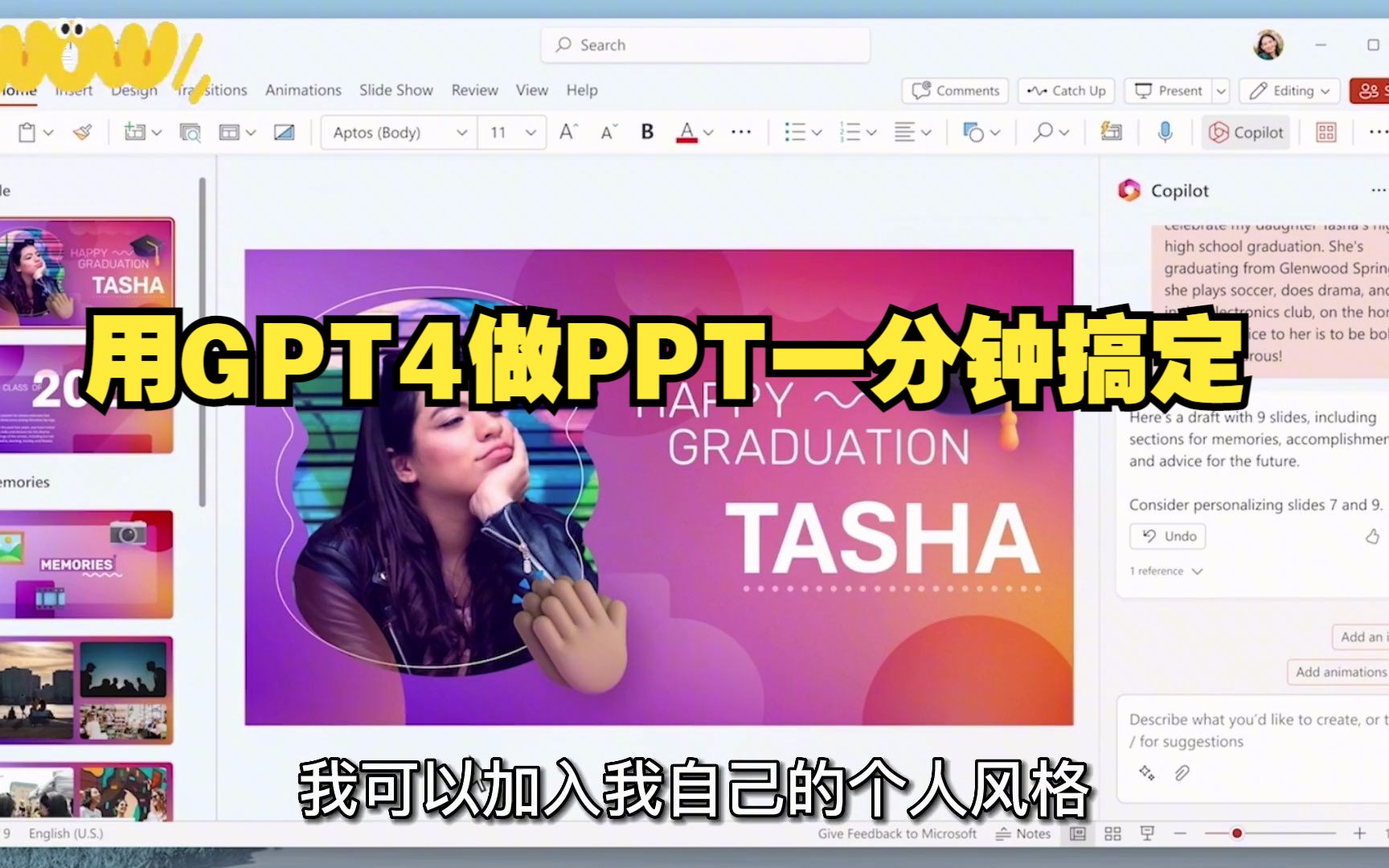
Task: Switch to the Animations tab
Action: pos(302,90)
